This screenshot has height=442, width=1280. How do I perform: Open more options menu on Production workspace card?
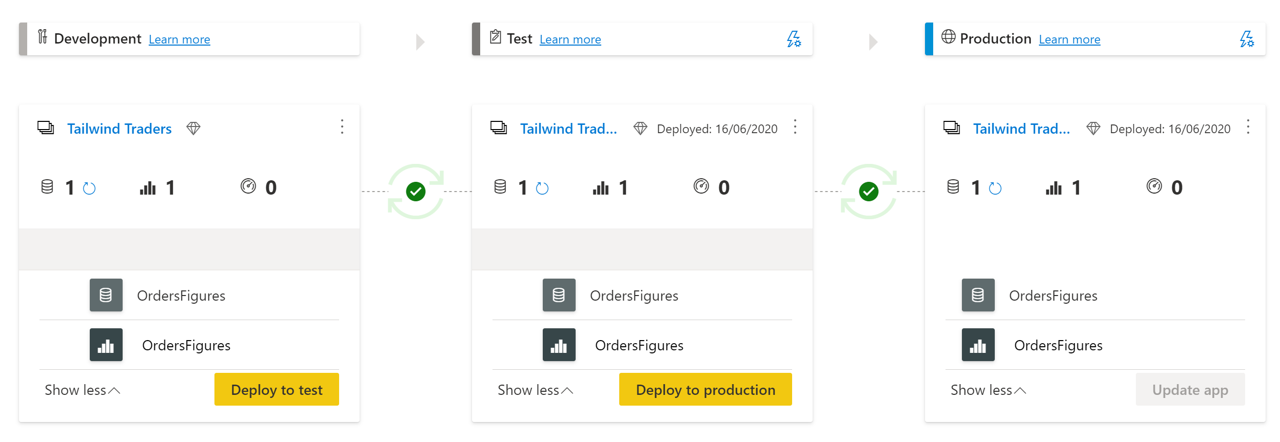(x=1248, y=127)
